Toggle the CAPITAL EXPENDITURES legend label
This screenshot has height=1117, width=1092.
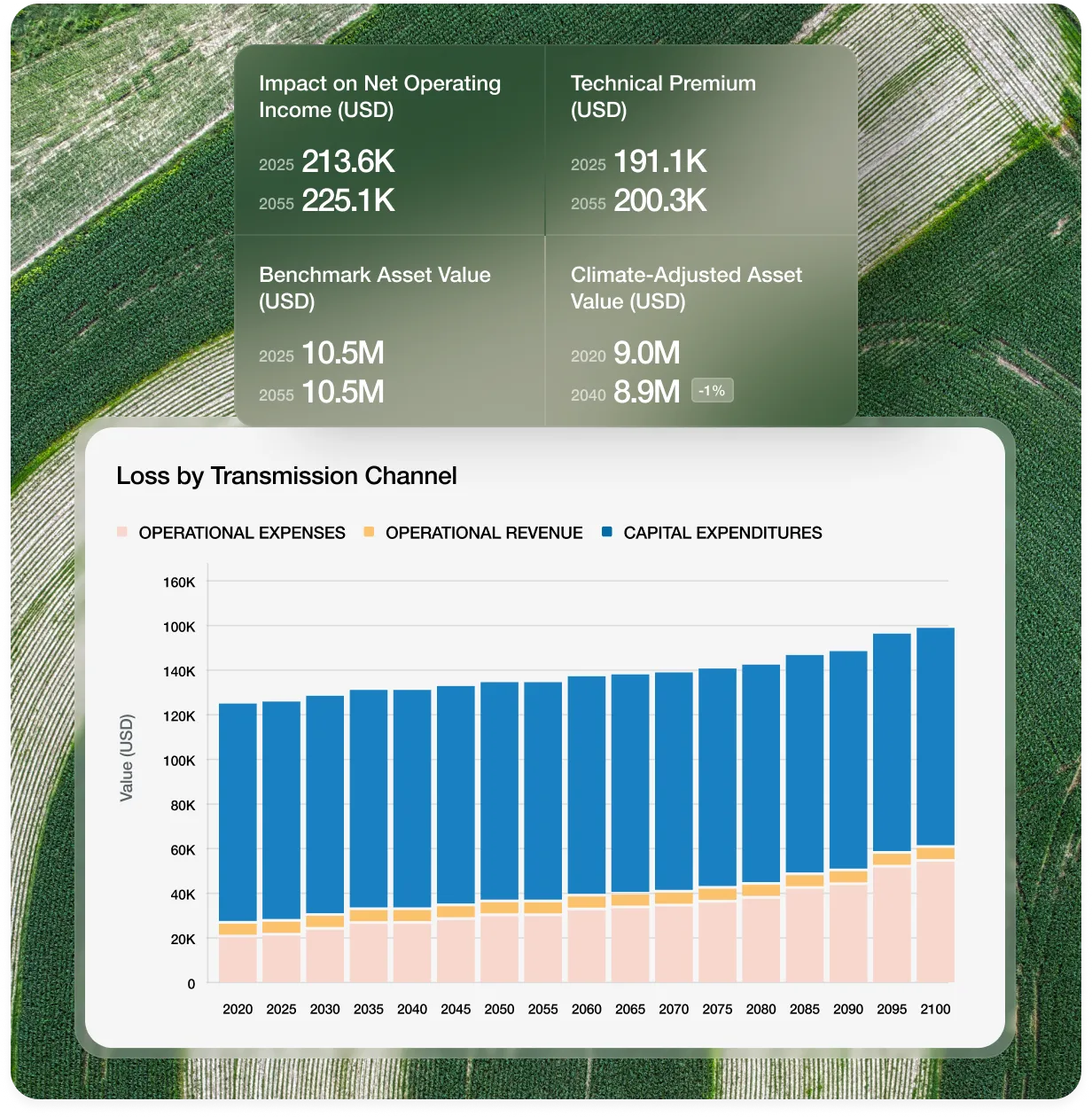[x=722, y=533]
